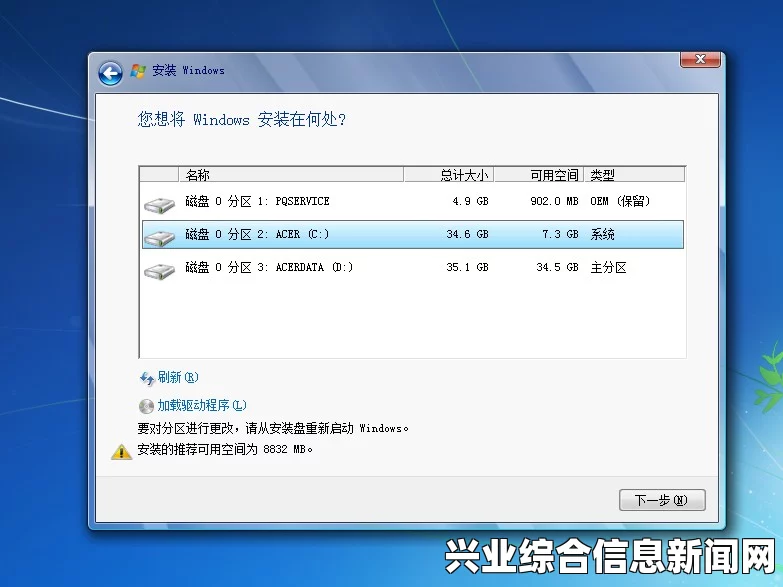Click the 4.9 GB total size value
Screen dimensions: 783x587
470,201
